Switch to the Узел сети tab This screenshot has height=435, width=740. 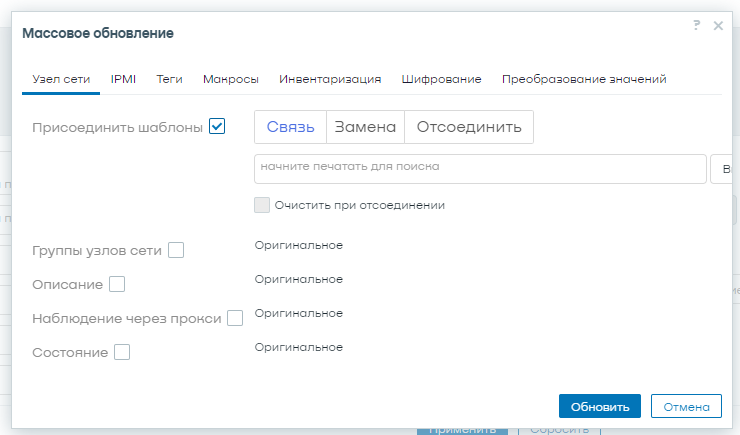pyautogui.click(x=61, y=79)
